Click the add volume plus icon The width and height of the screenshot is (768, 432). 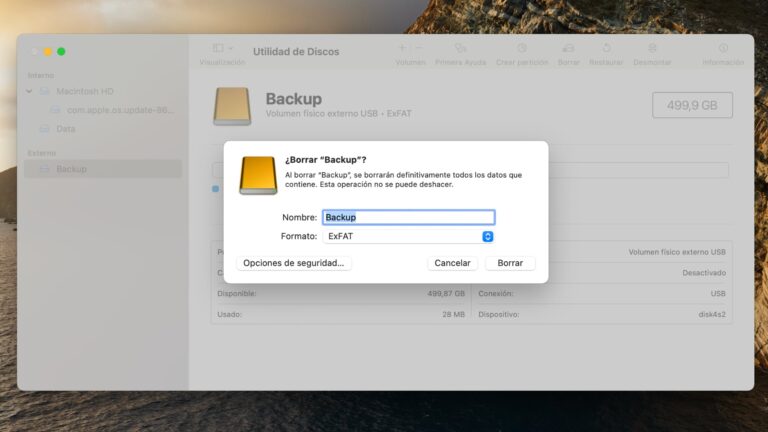(402, 48)
